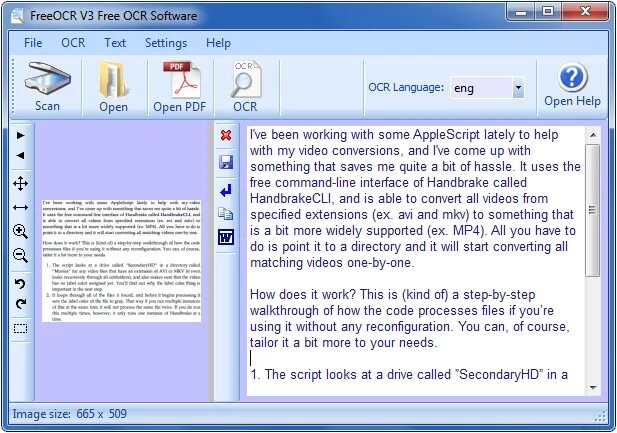Clear the text window with red X
This screenshot has width=617, height=433.
[x=226, y=135]
